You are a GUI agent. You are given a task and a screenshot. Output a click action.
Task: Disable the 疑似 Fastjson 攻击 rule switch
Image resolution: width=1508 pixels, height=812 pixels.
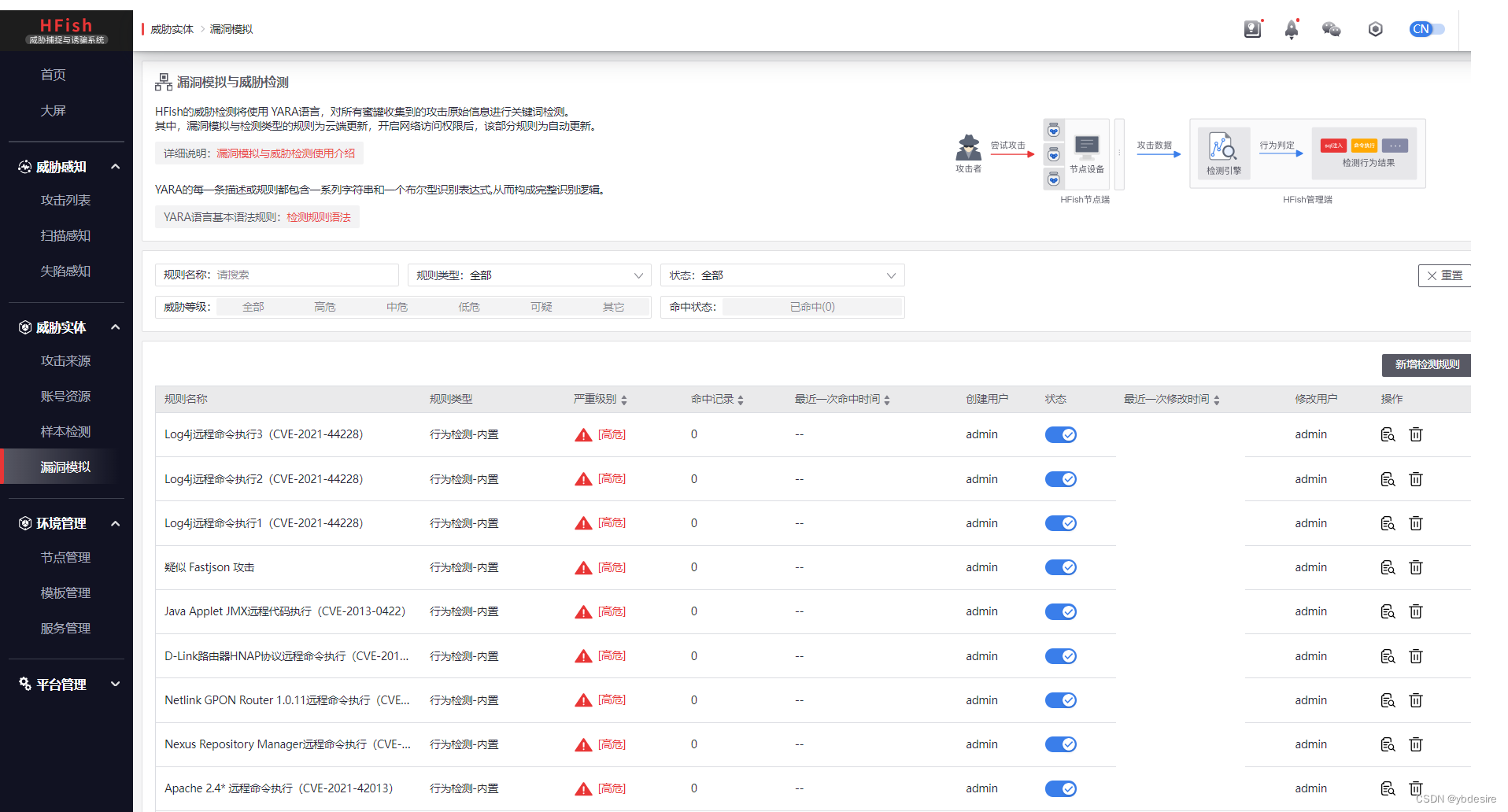(1060, 567)
